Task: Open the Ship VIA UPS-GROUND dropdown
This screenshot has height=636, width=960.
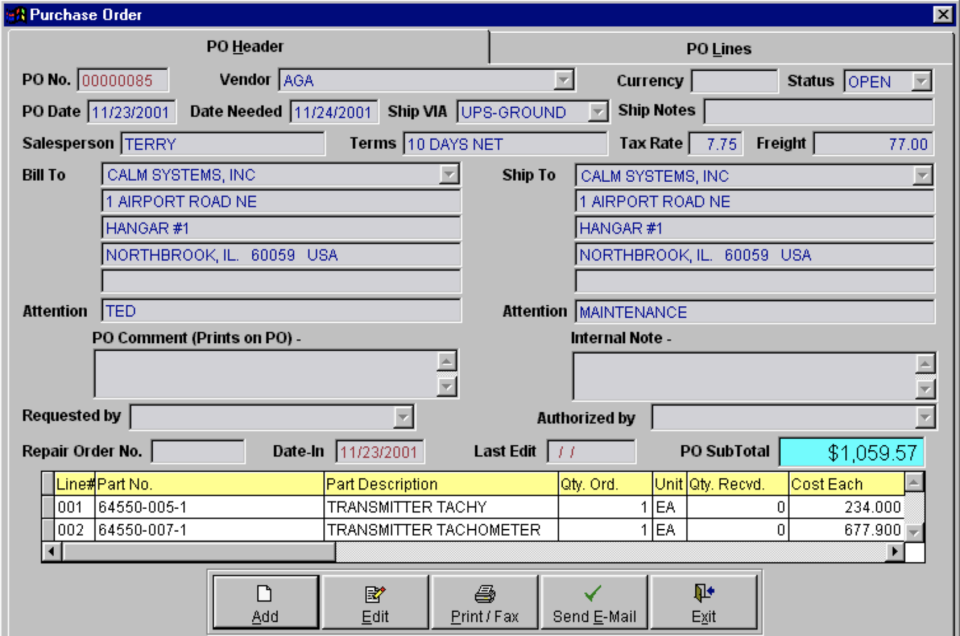Action: [598, 112]
